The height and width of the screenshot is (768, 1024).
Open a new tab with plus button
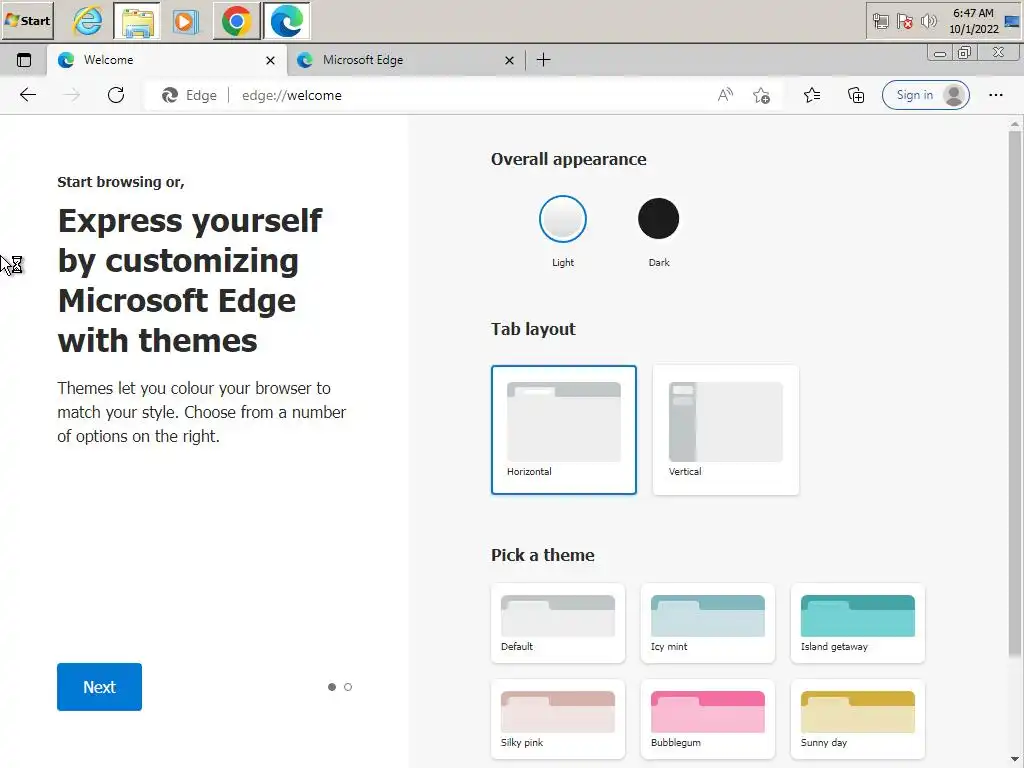pos(543,60)
